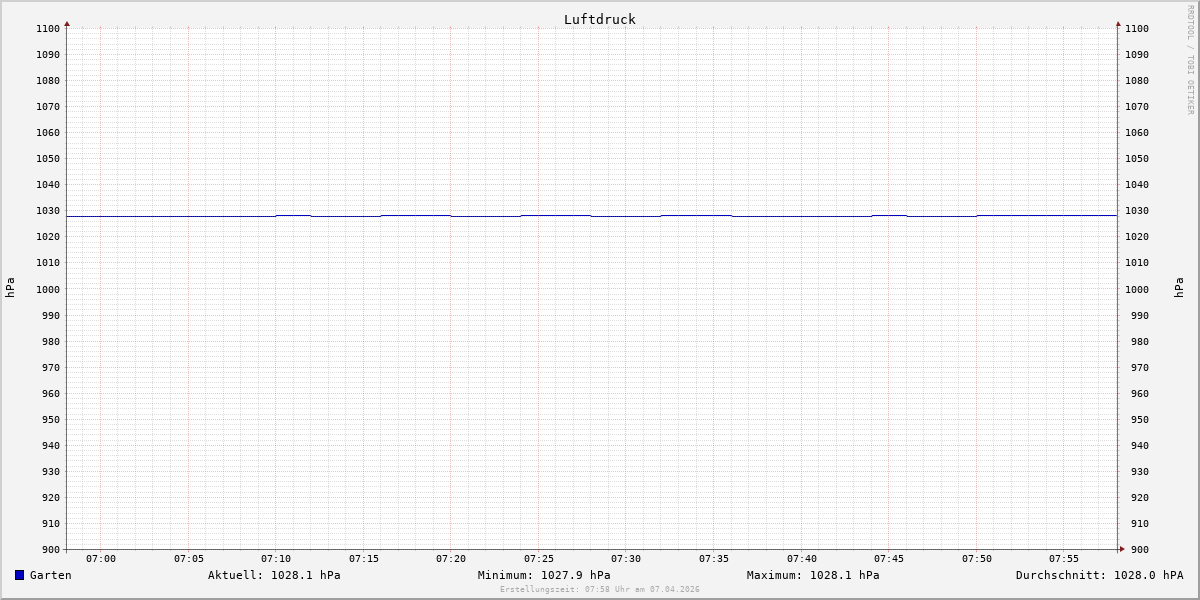Click the red arrow at the time axis end
Screen dimensions: 1200x600
click(1122, 549)
